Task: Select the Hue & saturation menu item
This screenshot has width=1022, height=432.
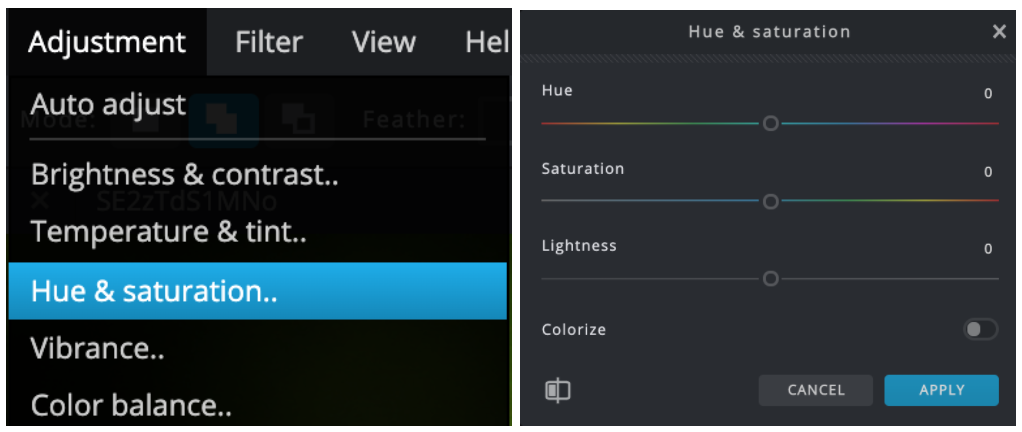Action: (x=257, y=291)
